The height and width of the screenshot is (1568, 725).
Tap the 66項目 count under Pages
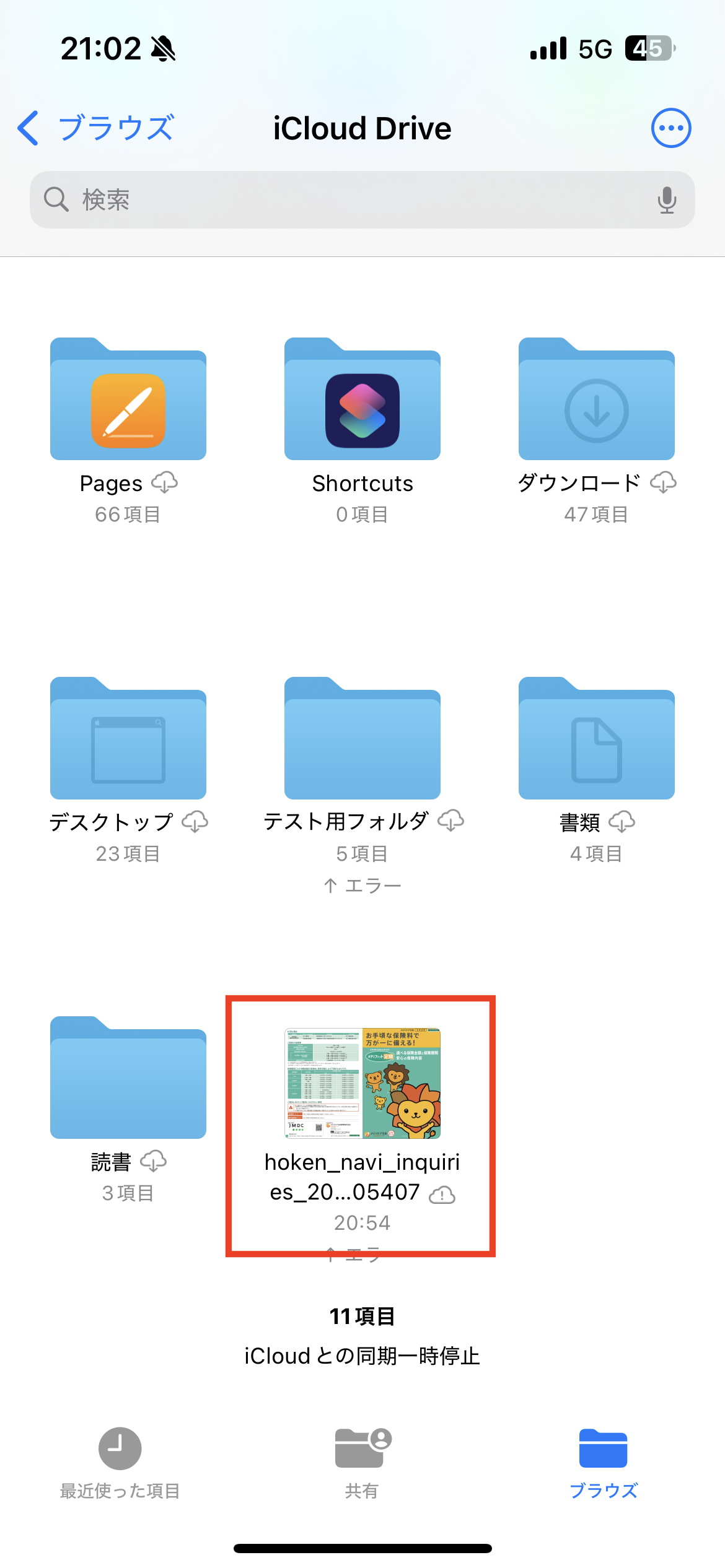(128, 514)
